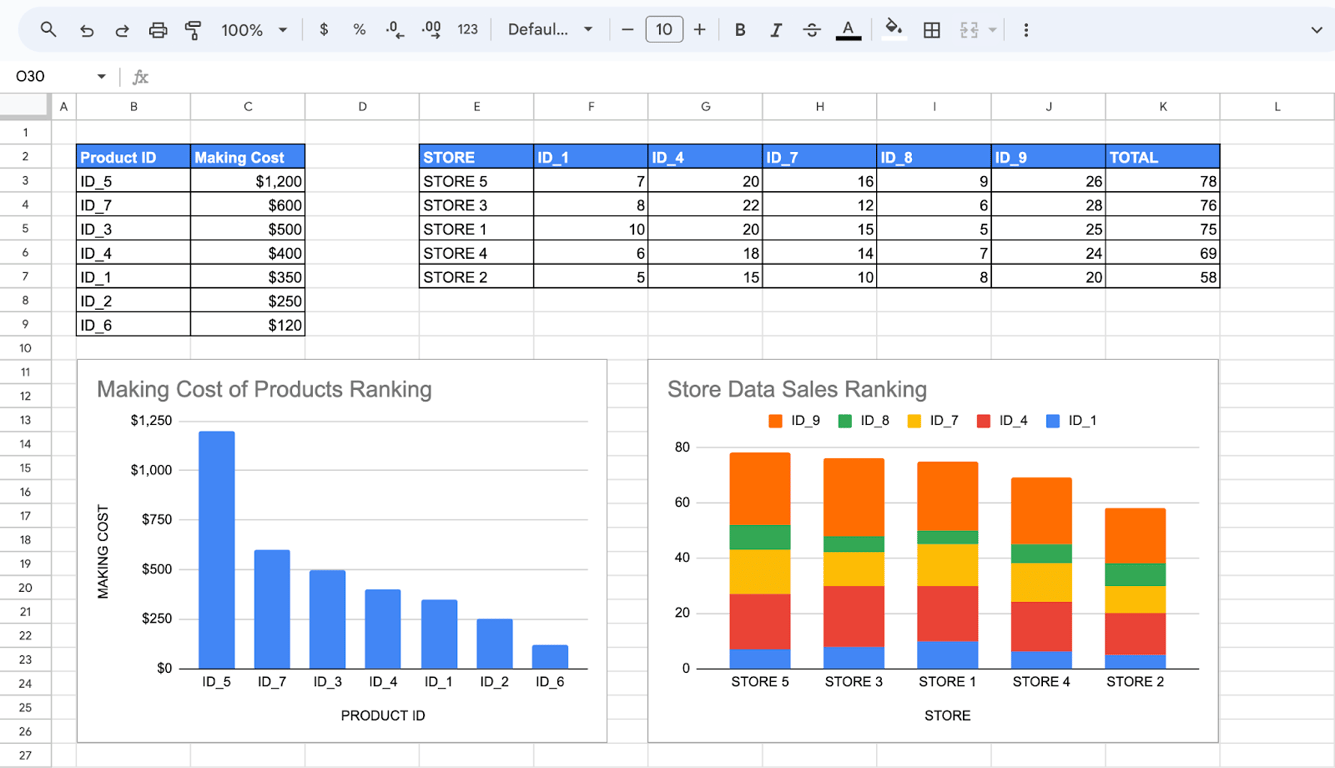This screenshot has width=1335, height=768.
Task: Click the ID_6 bar in cost chart
Action: (x=550, y=656)
